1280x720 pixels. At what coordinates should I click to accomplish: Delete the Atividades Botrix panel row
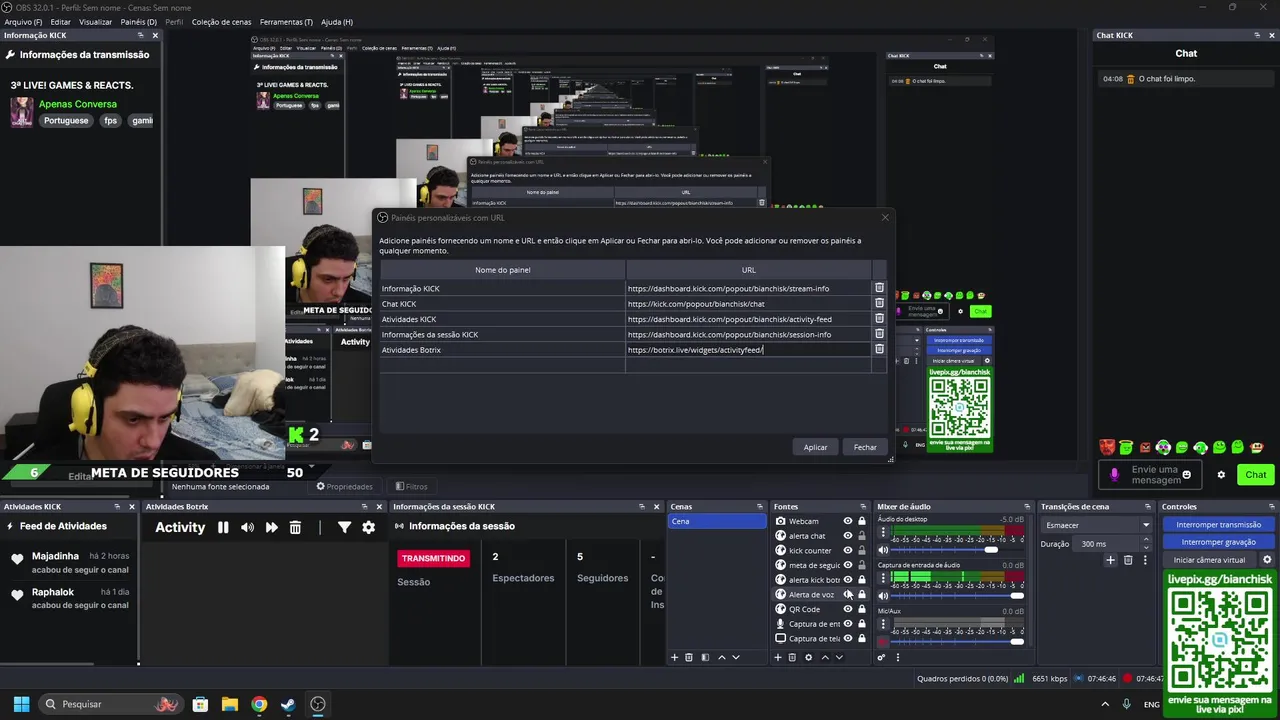pos(879,349)
